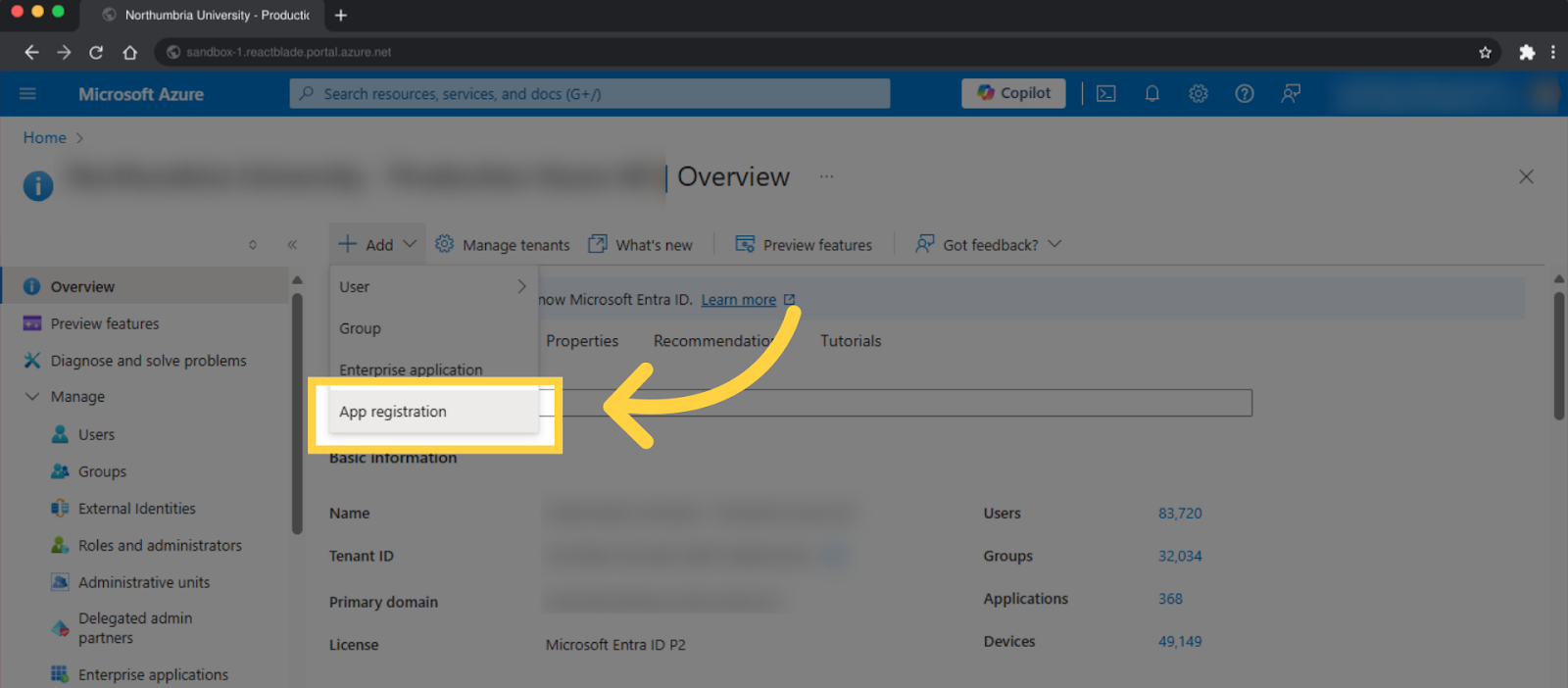Open the help question mark menu
The height and width of the screenshot is (688, 1568).
point(1245,94)
